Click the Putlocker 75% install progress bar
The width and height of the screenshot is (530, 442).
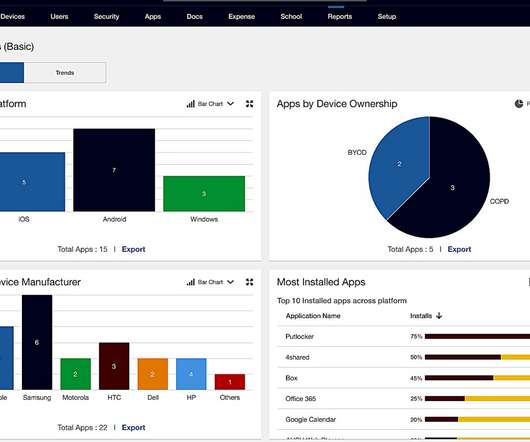click(477, 336)
